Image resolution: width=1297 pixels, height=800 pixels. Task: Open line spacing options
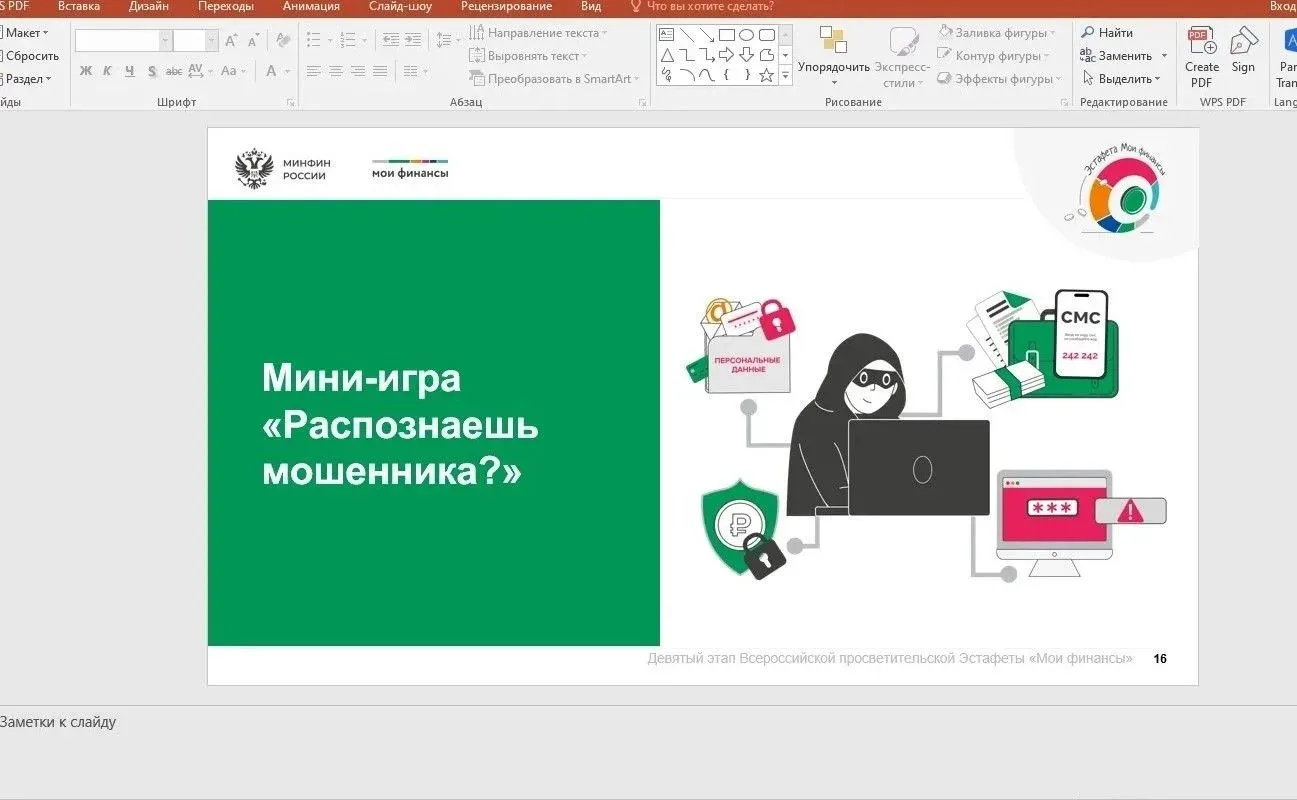[x=448, y=41]
